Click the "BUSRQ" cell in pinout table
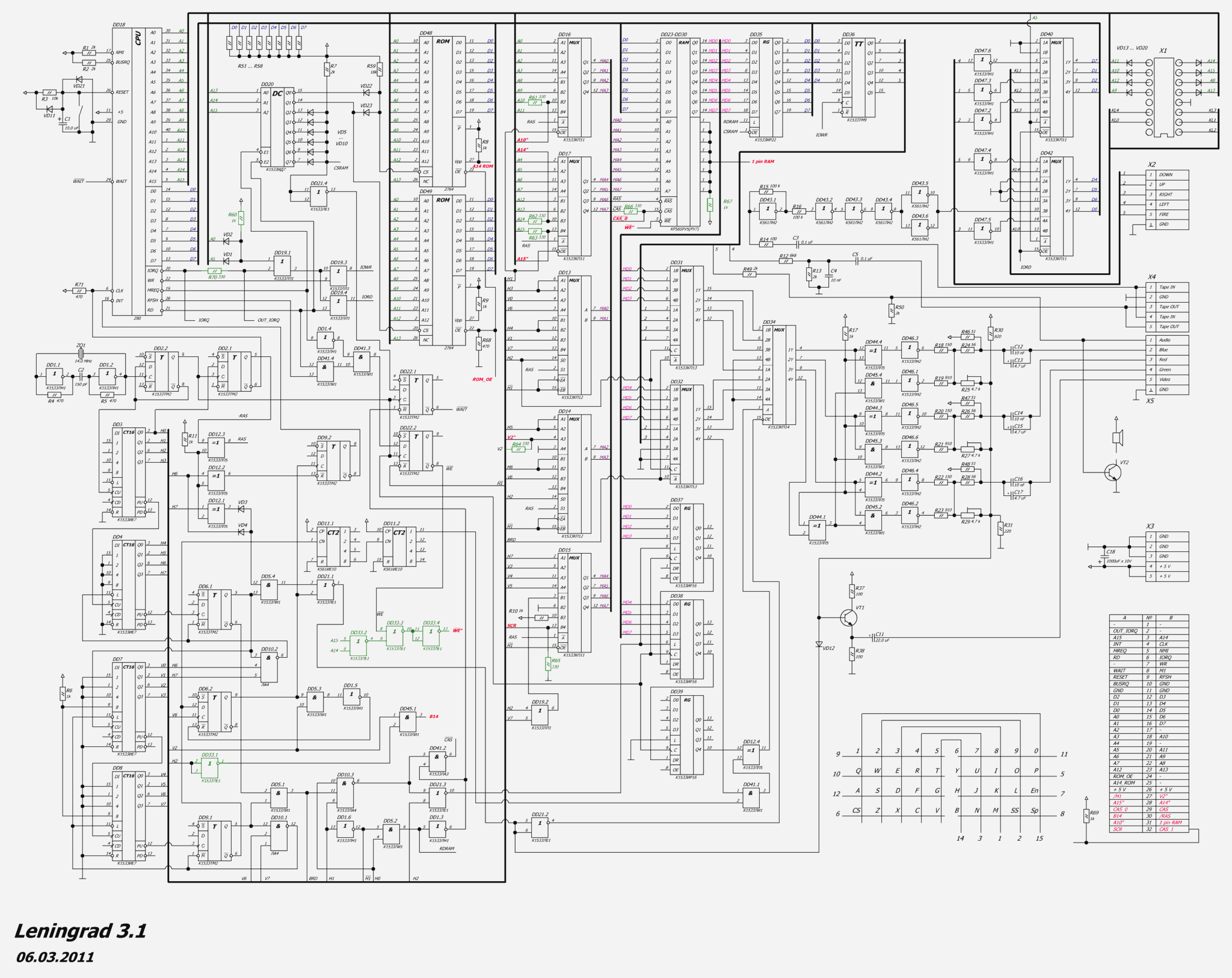 1125,684
